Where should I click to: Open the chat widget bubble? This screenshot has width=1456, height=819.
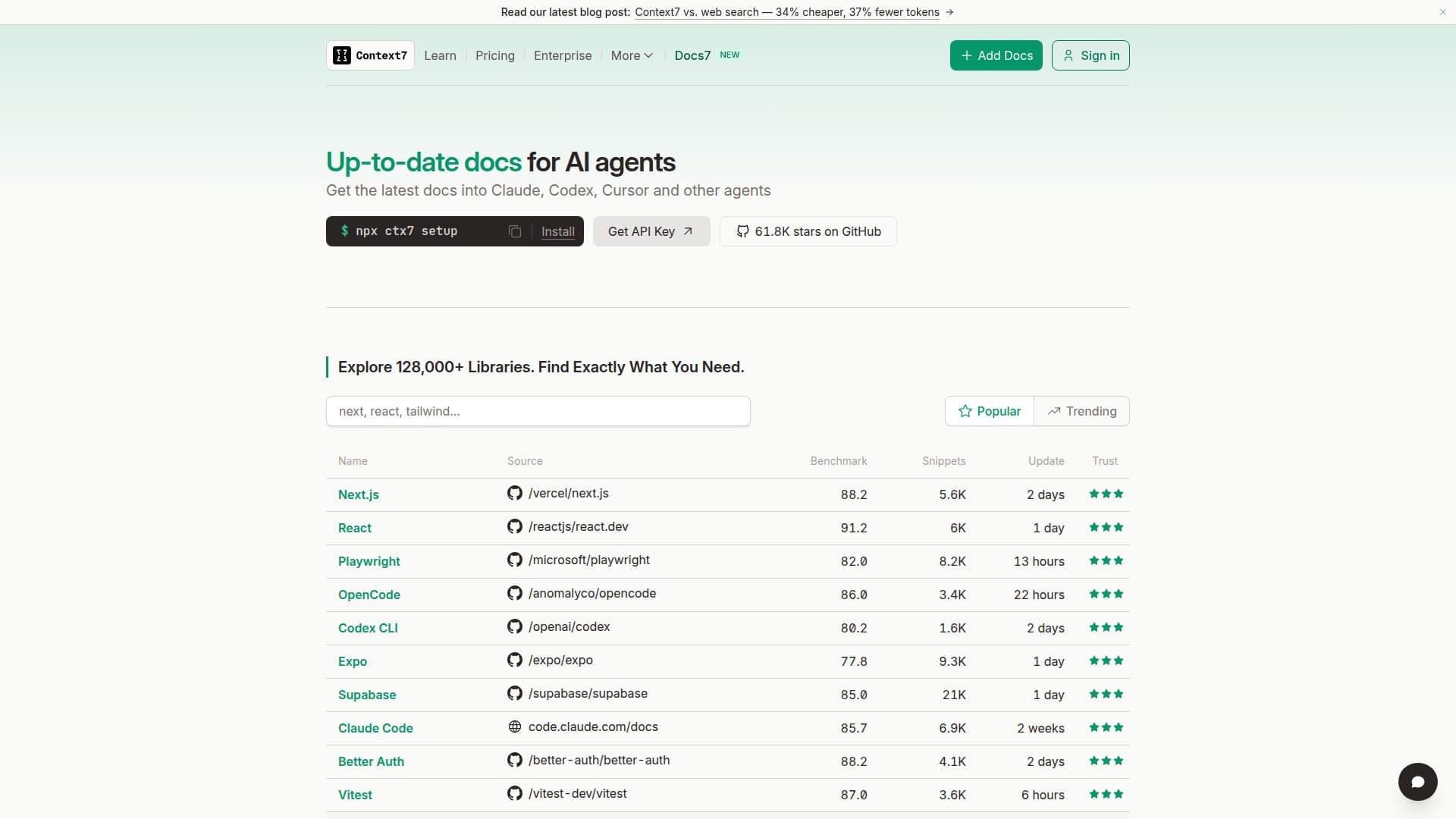[x=1417, y=782]
